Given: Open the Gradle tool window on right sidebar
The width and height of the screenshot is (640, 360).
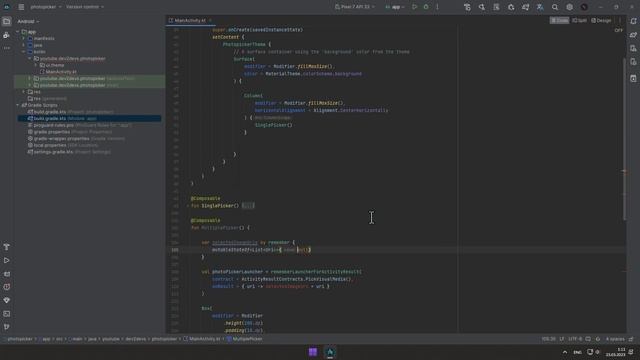Looking at the screenshot, I should pyautogui.click(x=633, y=35).
